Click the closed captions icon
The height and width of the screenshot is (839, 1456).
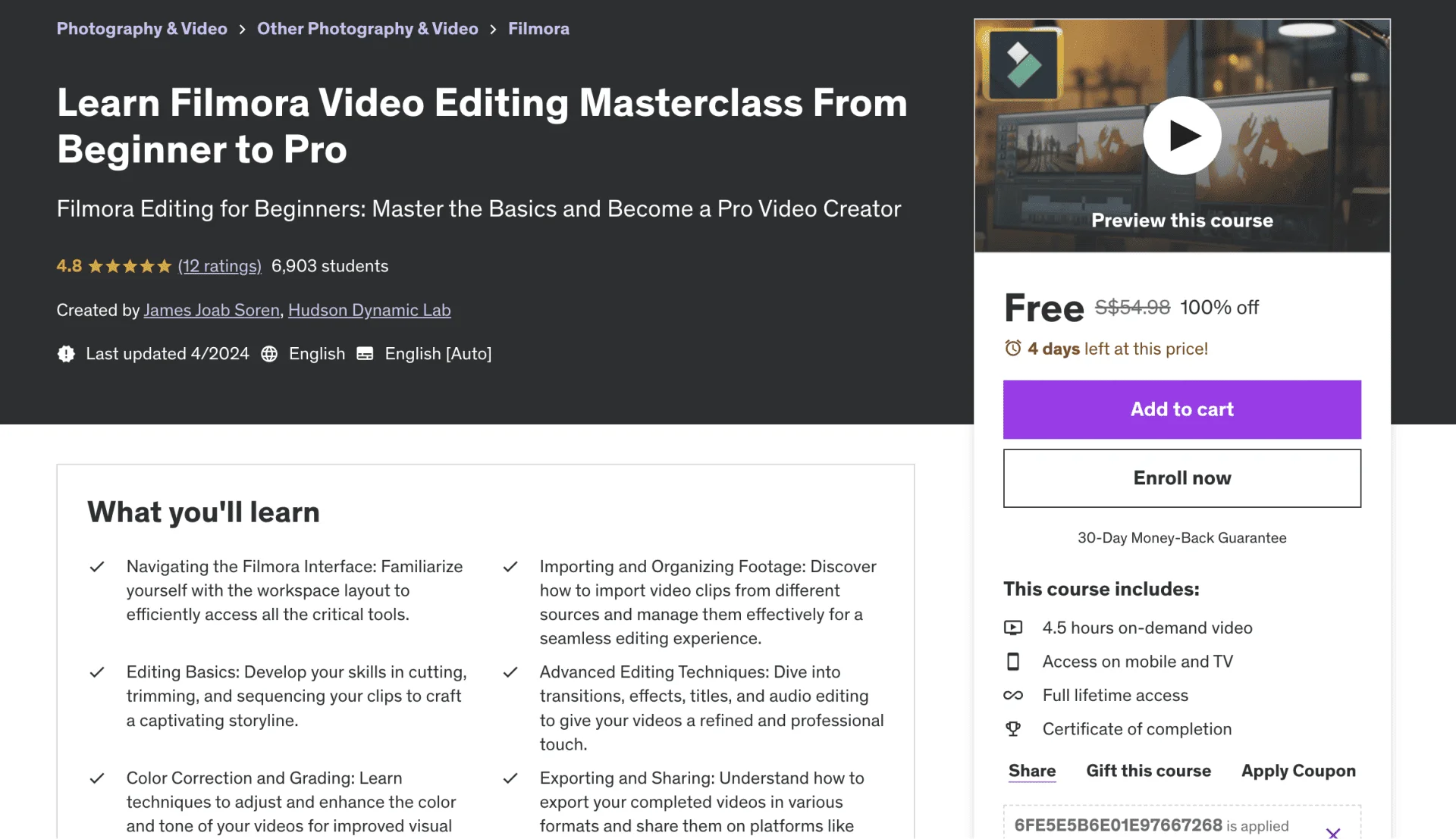click(365, 354)
